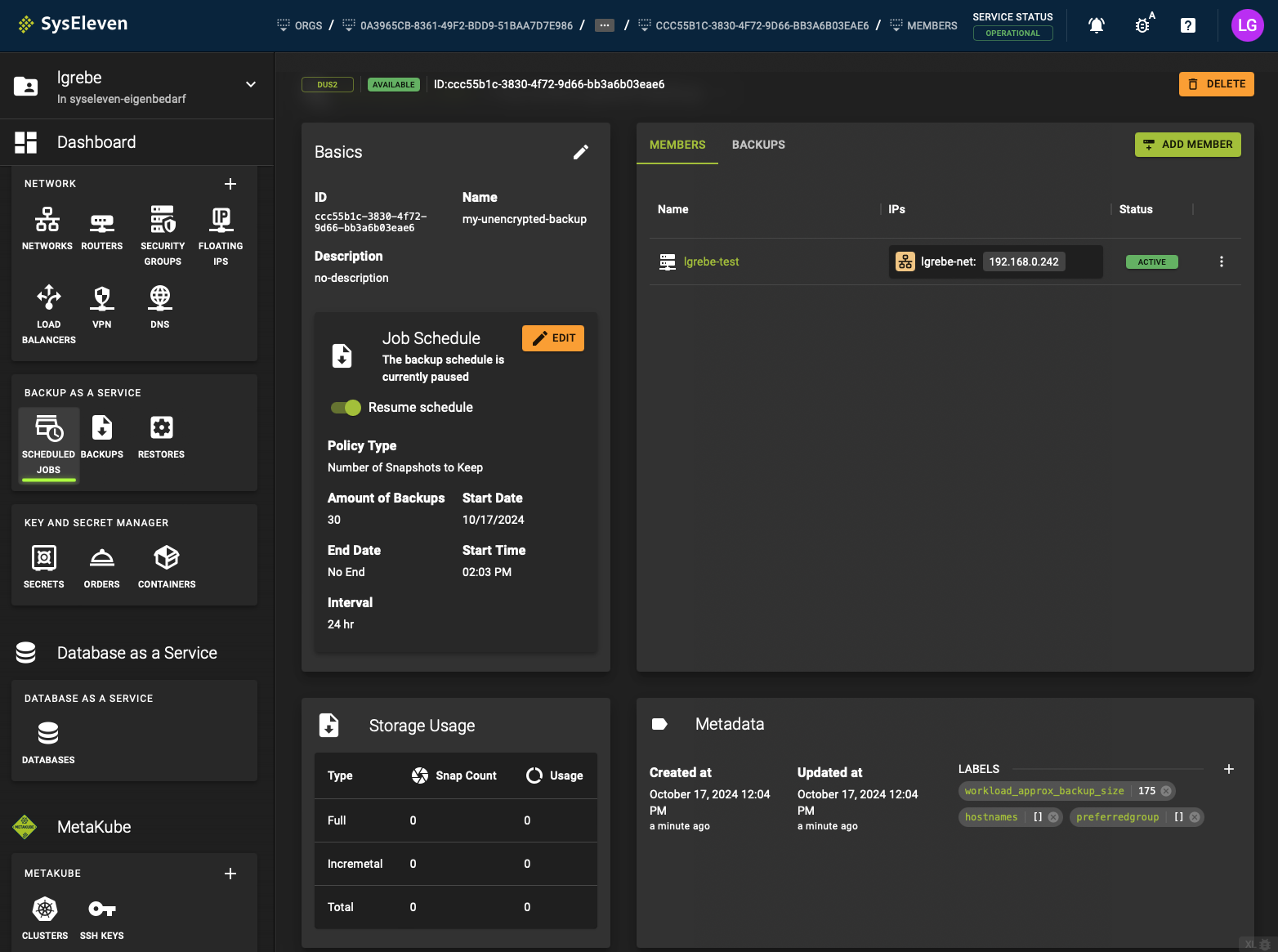
Task: Open the CCC55B1C job breadcrumb
Action: click(x=753, y=25)
